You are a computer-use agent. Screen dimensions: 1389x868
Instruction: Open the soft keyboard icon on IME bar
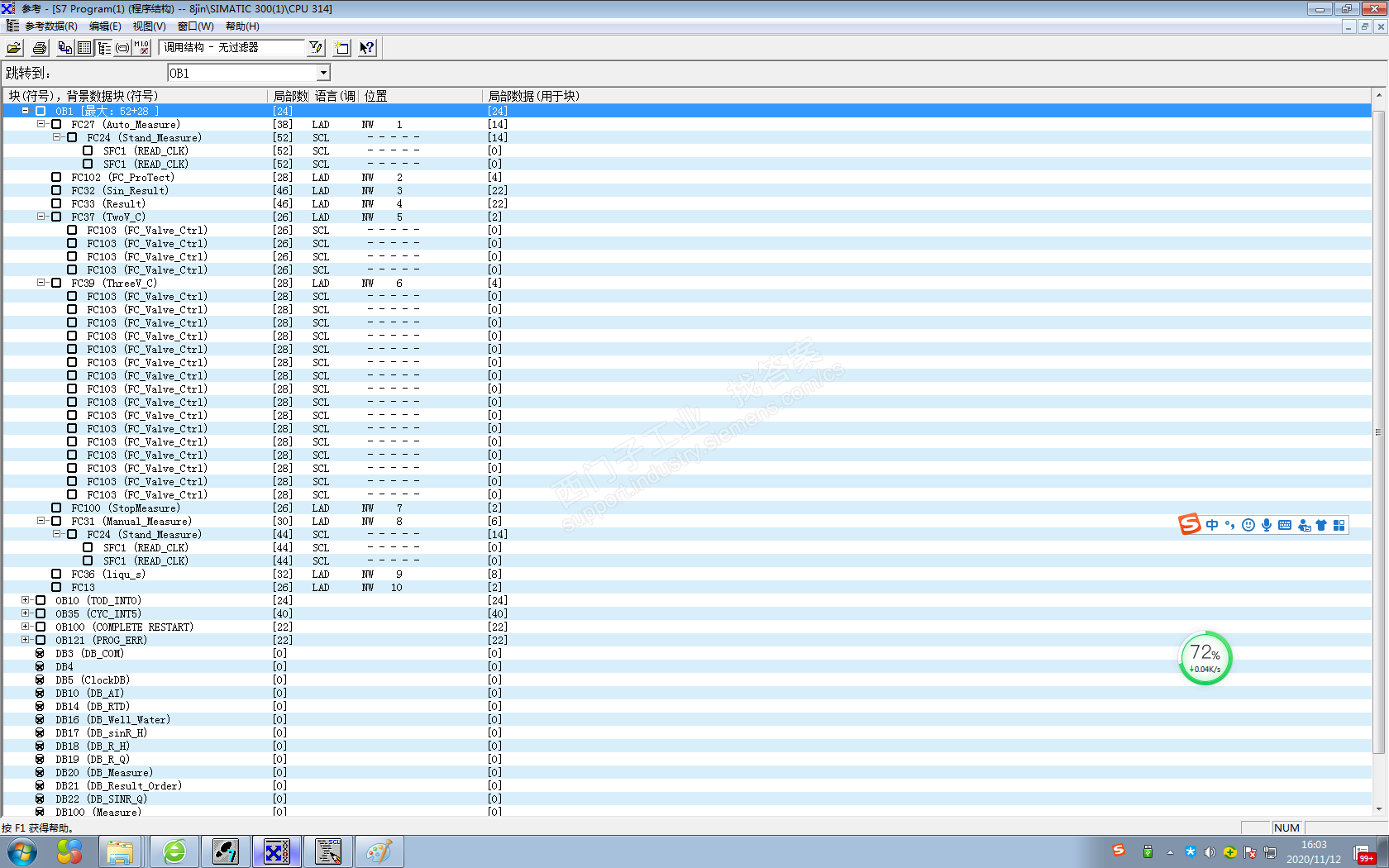coord(1285,525)
